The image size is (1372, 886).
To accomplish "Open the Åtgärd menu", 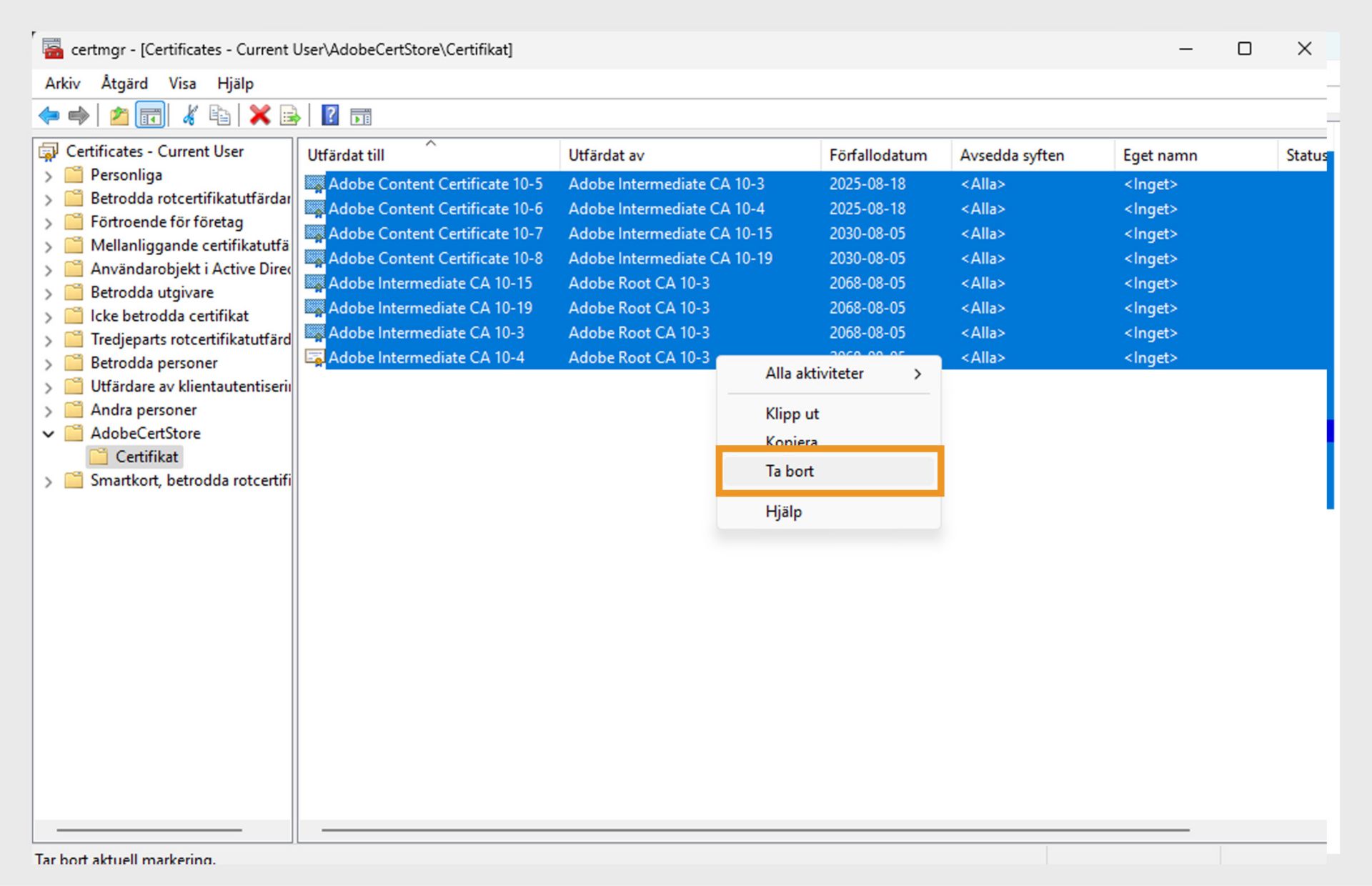I will click(x=124, y=84).
